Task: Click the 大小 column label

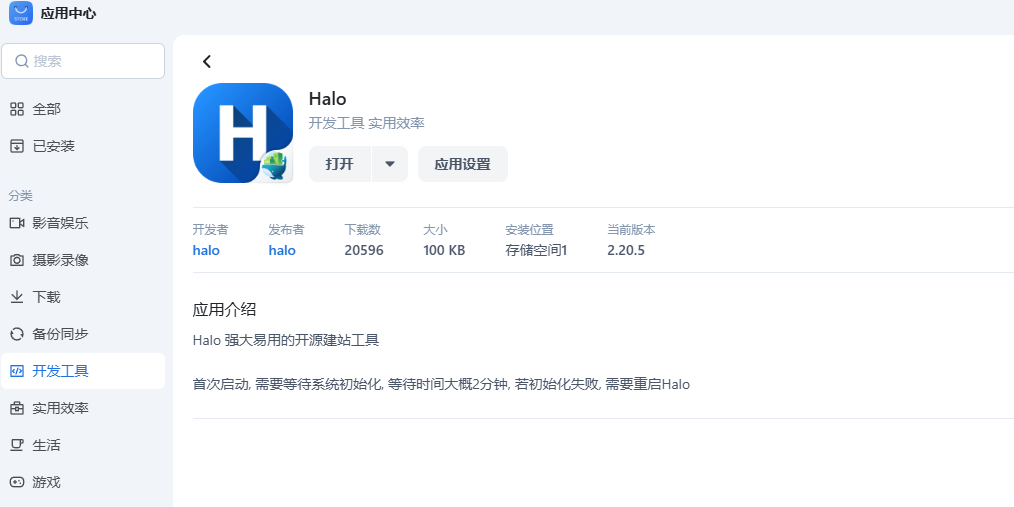Action: 435,230
